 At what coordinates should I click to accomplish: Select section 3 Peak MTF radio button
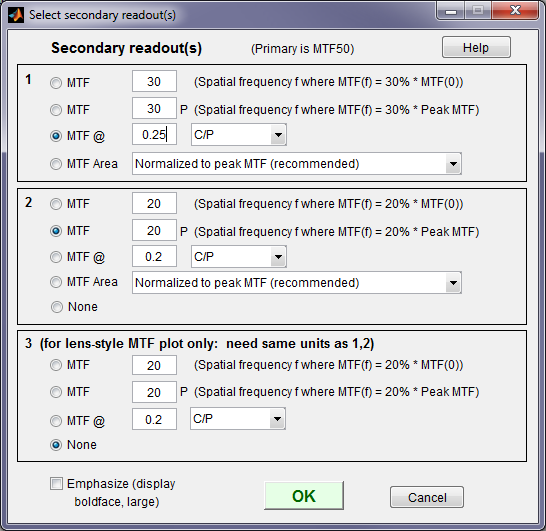(x=56, y=392)
